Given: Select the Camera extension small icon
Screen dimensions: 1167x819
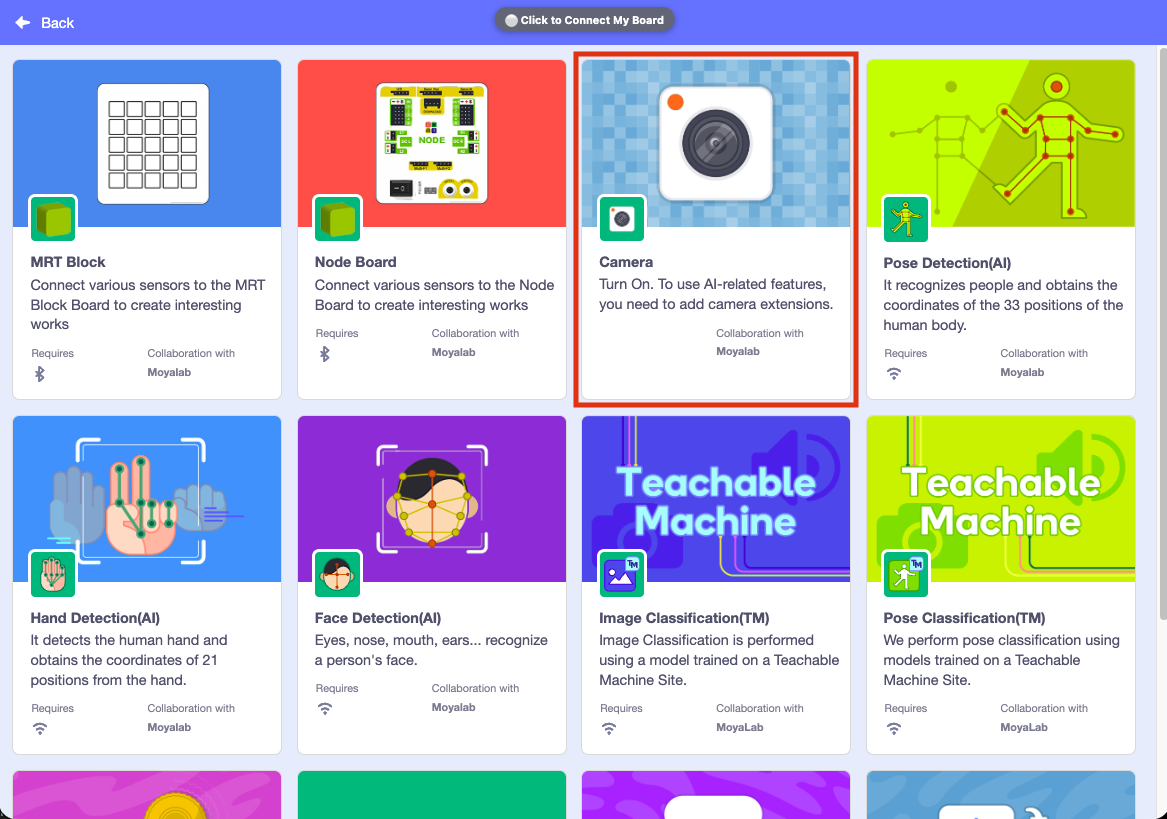Looking at the screenshot, I should click(x=622, y=219).
